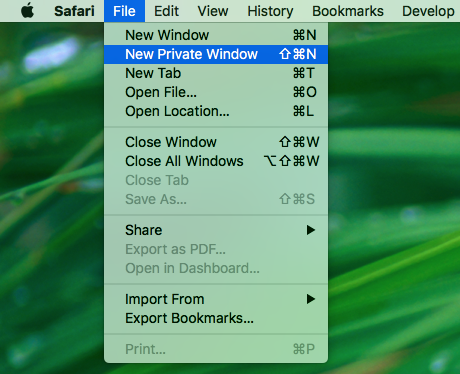
Task: Open the Apple menu
Action: [27, 11]
